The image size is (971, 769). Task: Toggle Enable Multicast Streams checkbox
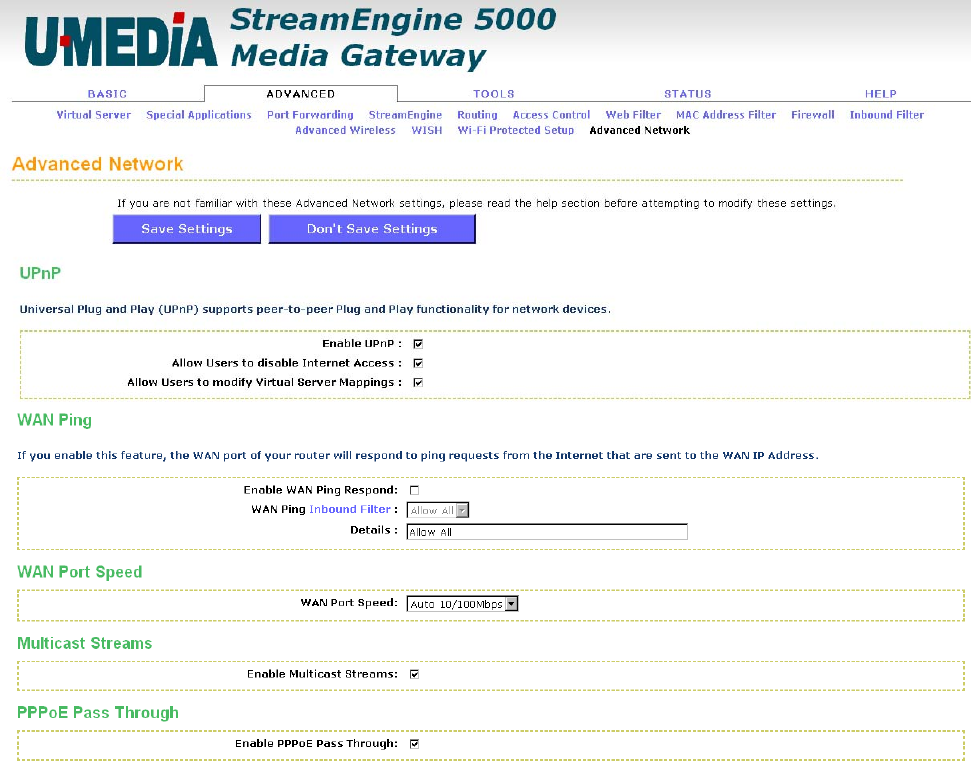tap(414, 674)
